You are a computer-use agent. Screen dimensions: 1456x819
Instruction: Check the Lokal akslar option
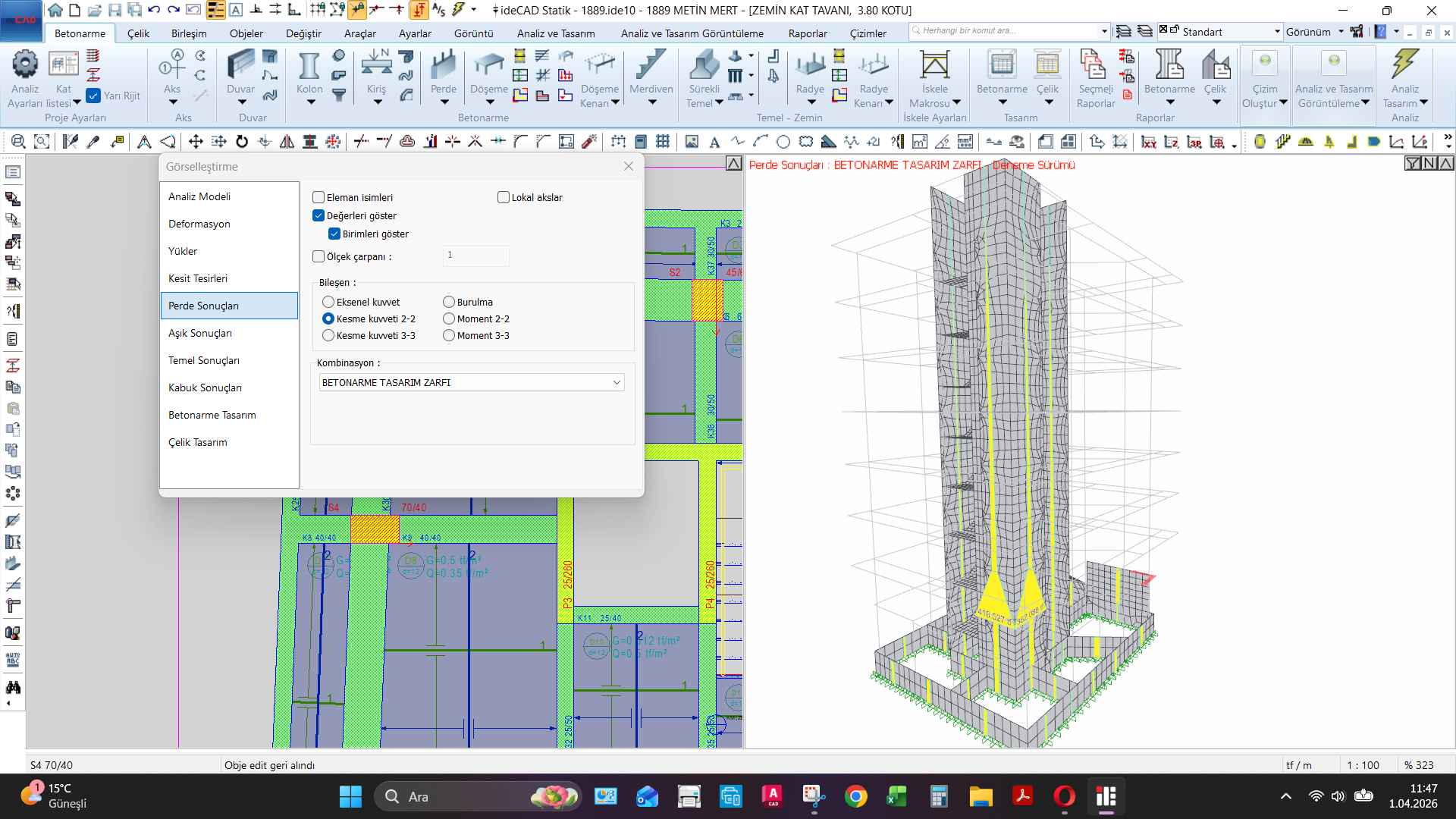pos(504,197)
